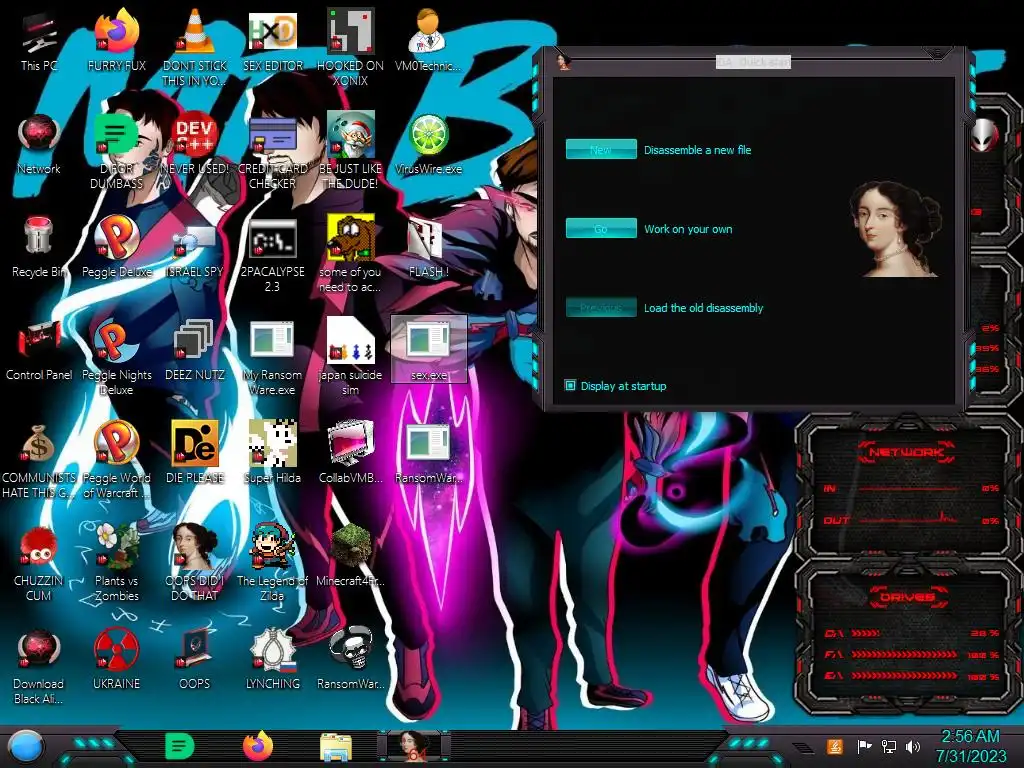Click Previous to load old disassembly
The height and width of the screenshot is (768, 1024).
tap(601, 308)
